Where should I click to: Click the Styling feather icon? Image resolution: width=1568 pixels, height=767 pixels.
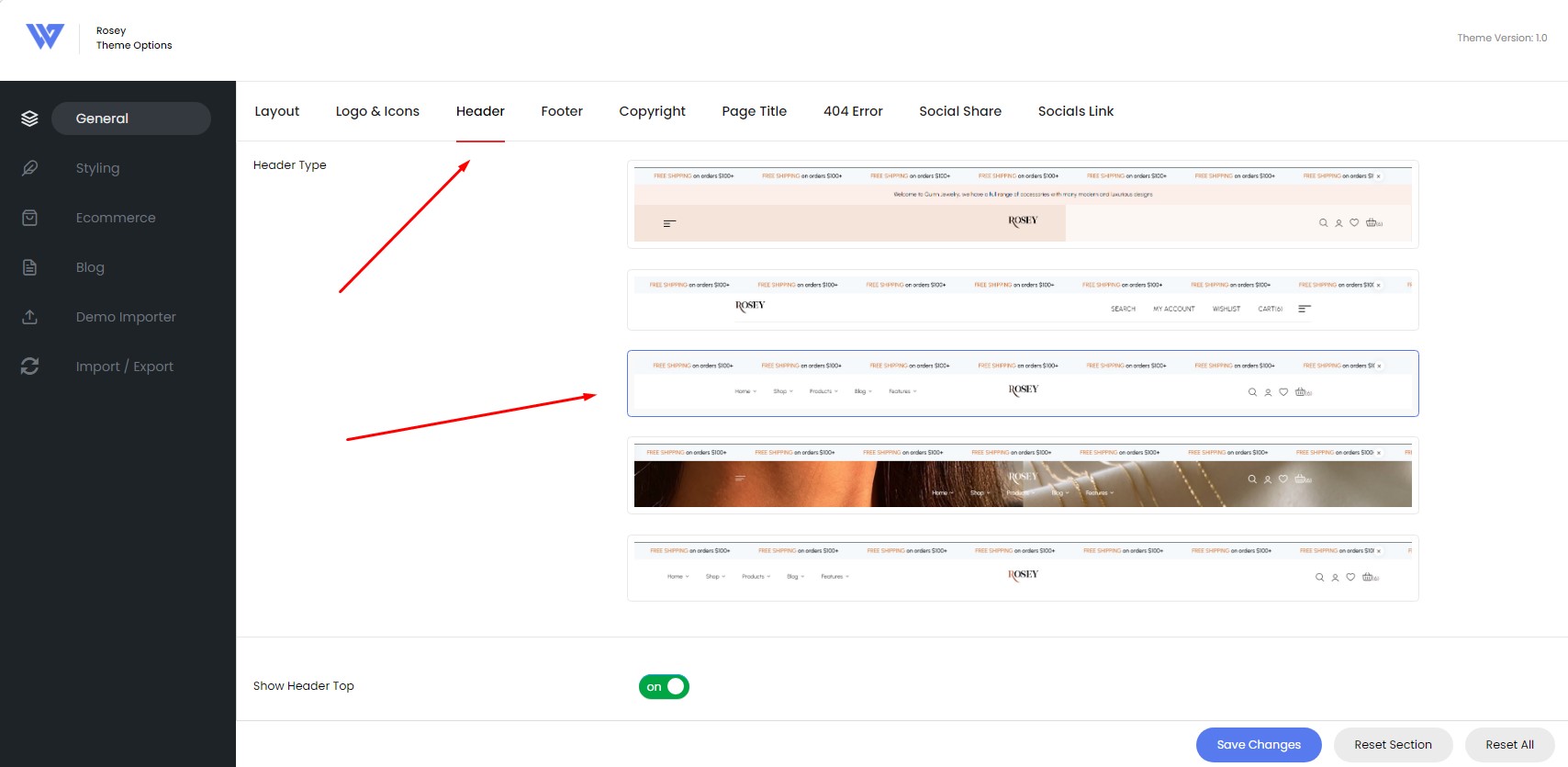[29, 168]
